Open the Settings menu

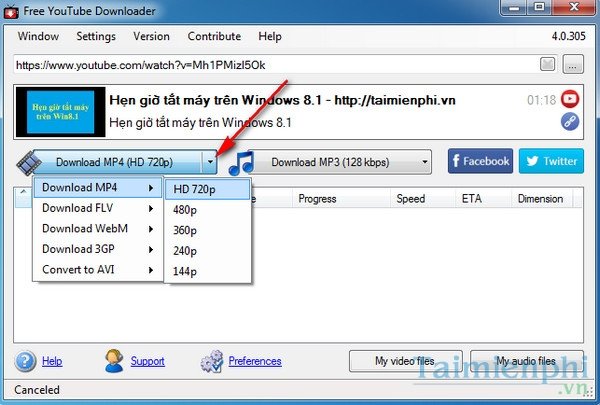pos(96,36)
